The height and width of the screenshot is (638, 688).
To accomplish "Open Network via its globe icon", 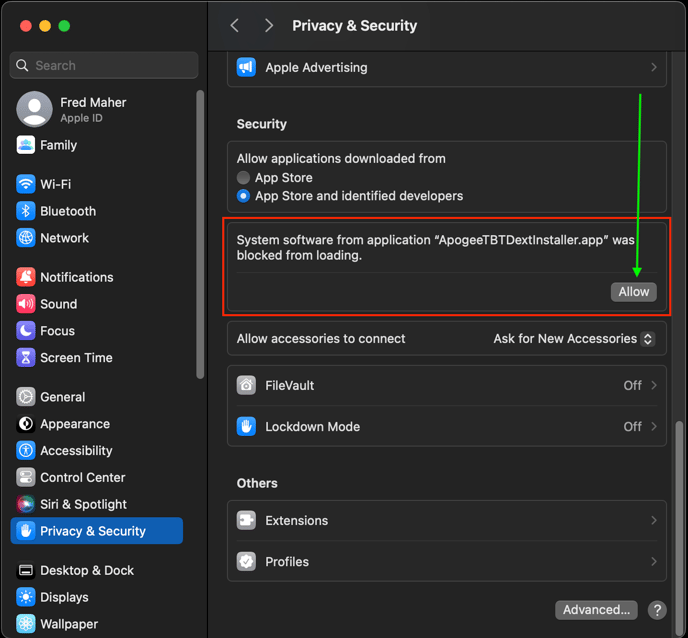I will (25, 238).
